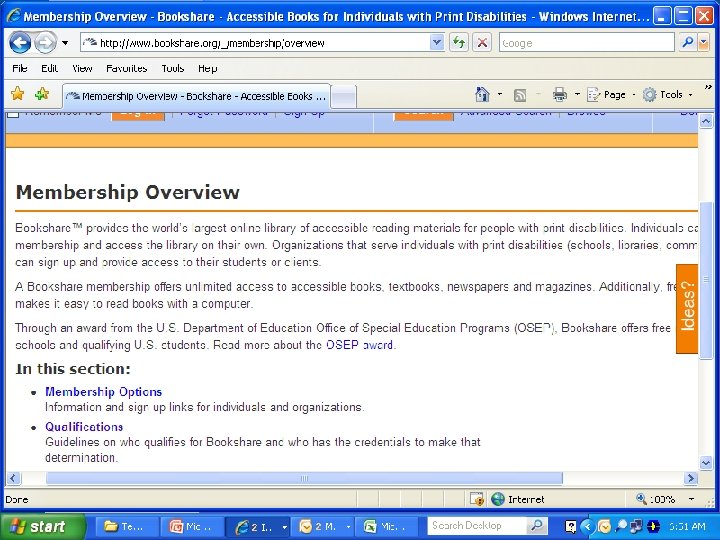Click the RSS feeds icon
The width and height of the screenshot is (720, 540).
click(x=520, y=95)
